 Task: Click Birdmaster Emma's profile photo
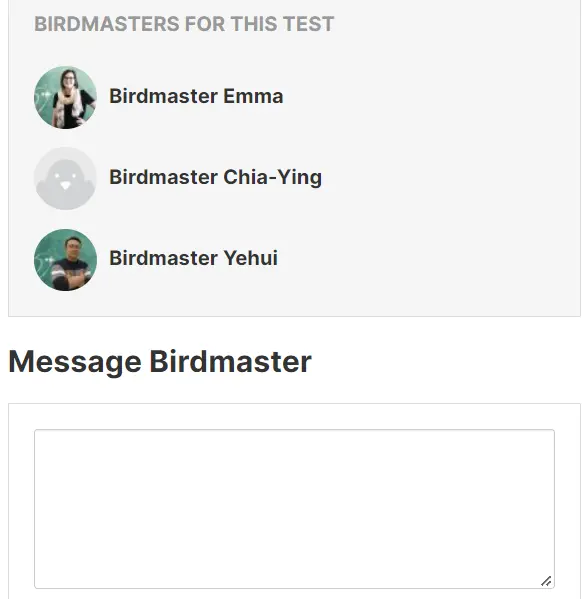click(65, 97)
